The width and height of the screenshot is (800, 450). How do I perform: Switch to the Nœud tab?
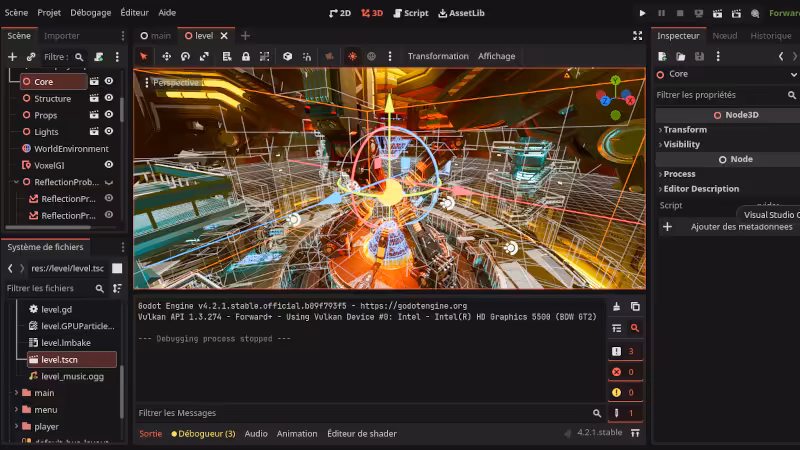point(725,36)
